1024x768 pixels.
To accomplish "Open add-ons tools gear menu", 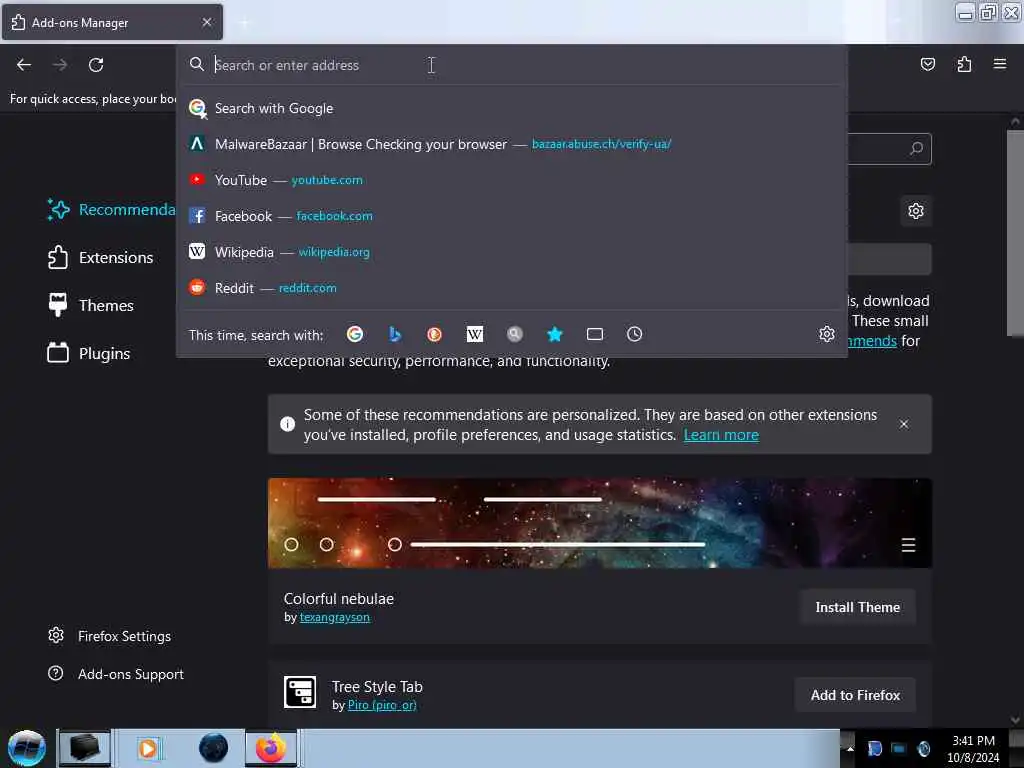I will click(916, 211).
